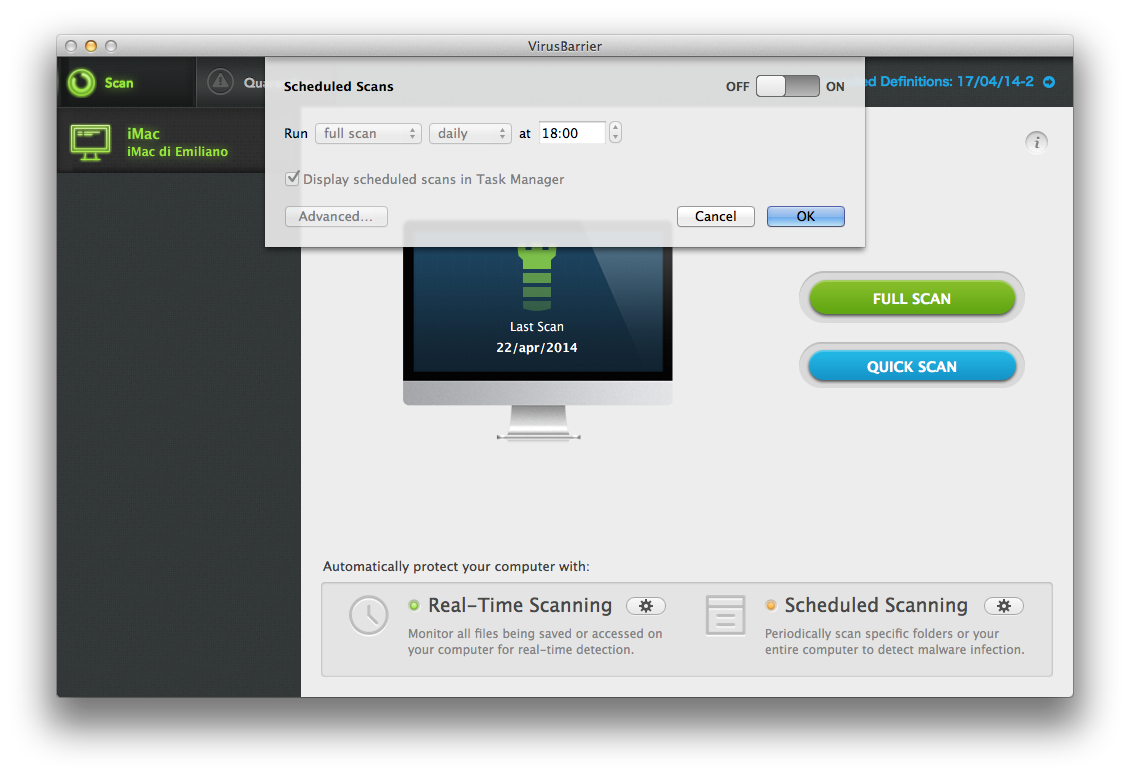Viewport: 1130px width, 776px height.
Task: Toggle Display scheduled scans in Task Manager
Action: click(293, 179)
